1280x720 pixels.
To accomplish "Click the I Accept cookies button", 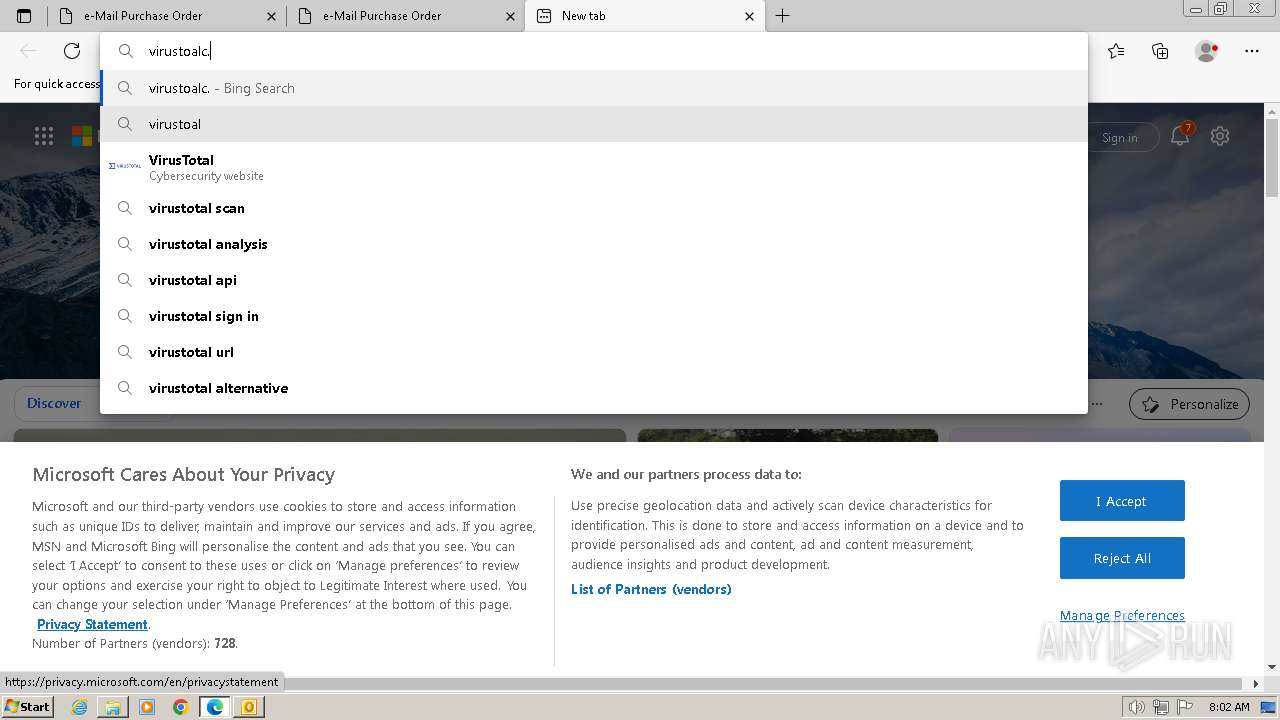I will tap(1122, 501).
